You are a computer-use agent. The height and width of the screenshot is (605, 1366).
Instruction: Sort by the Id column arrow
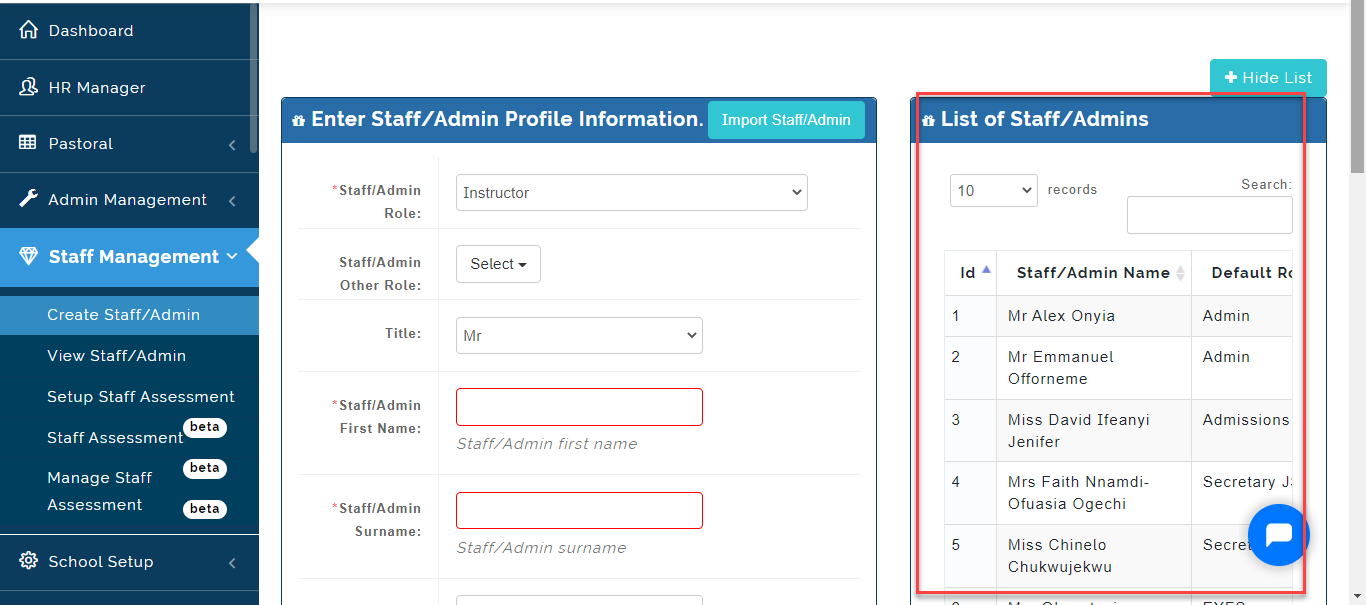(x=987, y=270)
